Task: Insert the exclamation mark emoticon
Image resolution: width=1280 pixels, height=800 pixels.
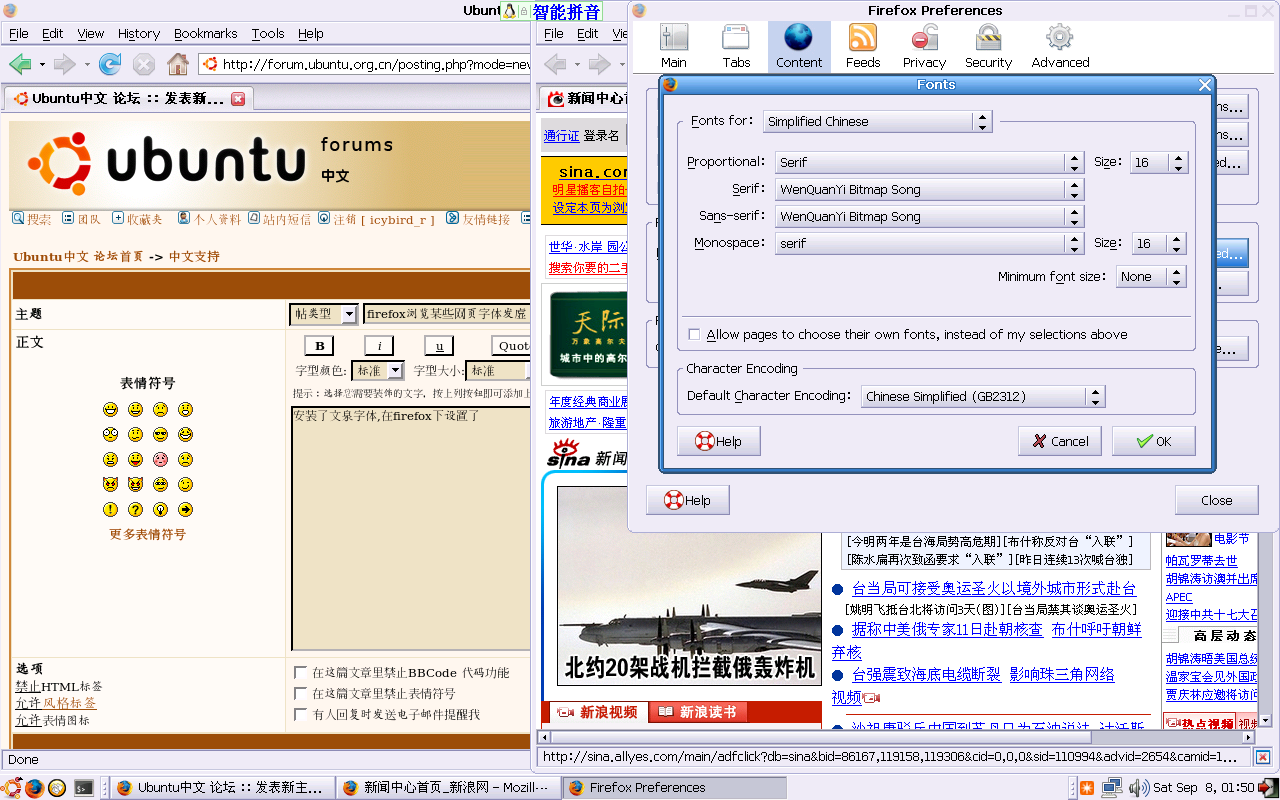Action: click(110, 510)
